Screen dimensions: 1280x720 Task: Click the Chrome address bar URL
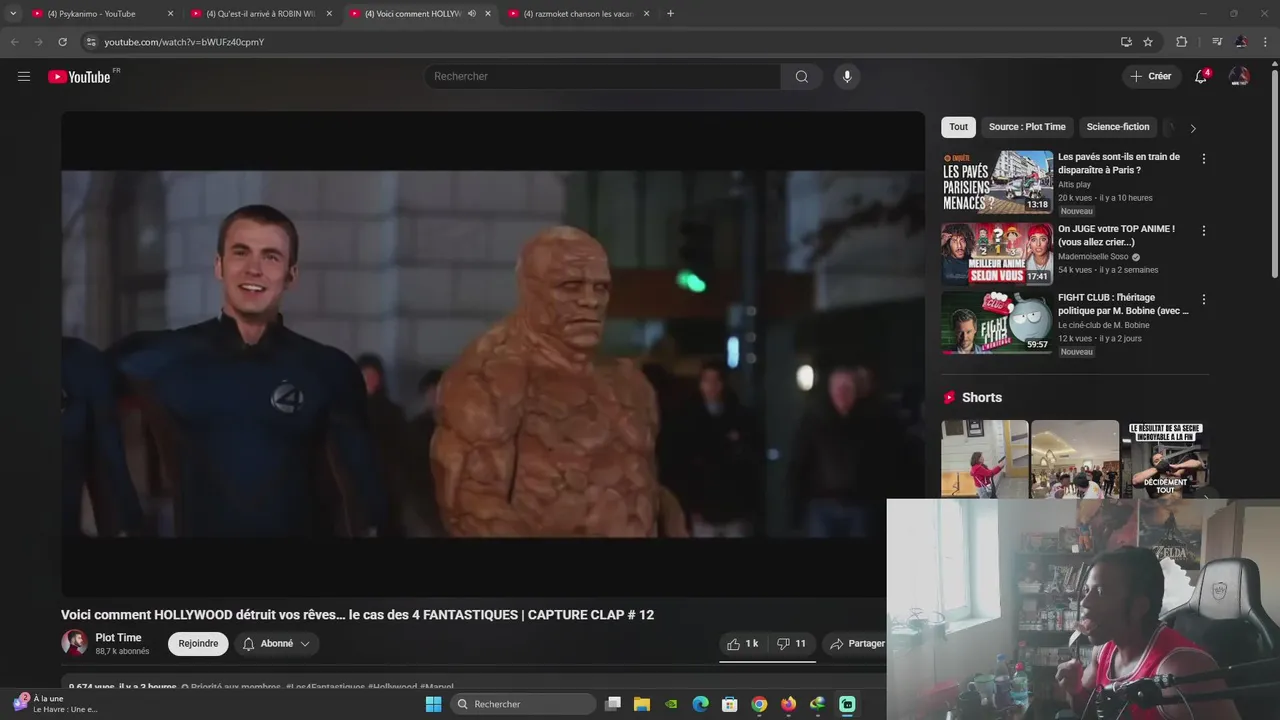(x=184, y=42)
